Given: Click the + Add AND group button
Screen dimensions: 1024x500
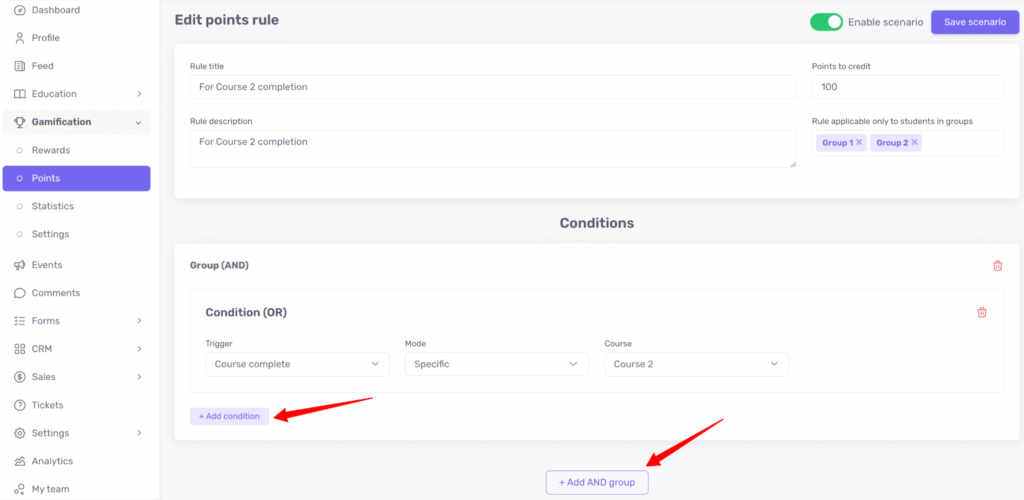Looking at the screenshot, I should [x=597, y=482].
